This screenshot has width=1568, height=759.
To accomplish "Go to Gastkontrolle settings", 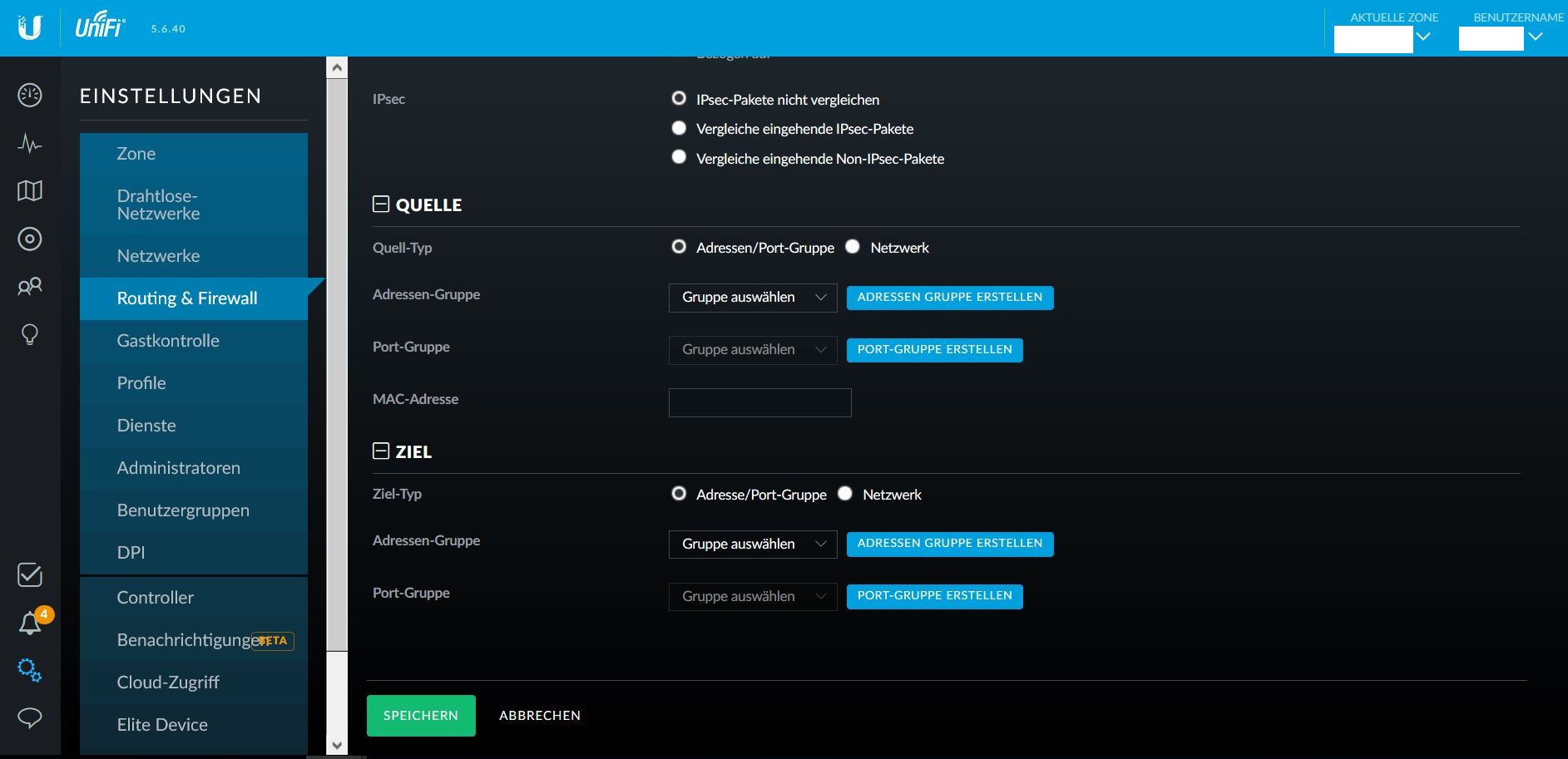I will tap(168, 341).
